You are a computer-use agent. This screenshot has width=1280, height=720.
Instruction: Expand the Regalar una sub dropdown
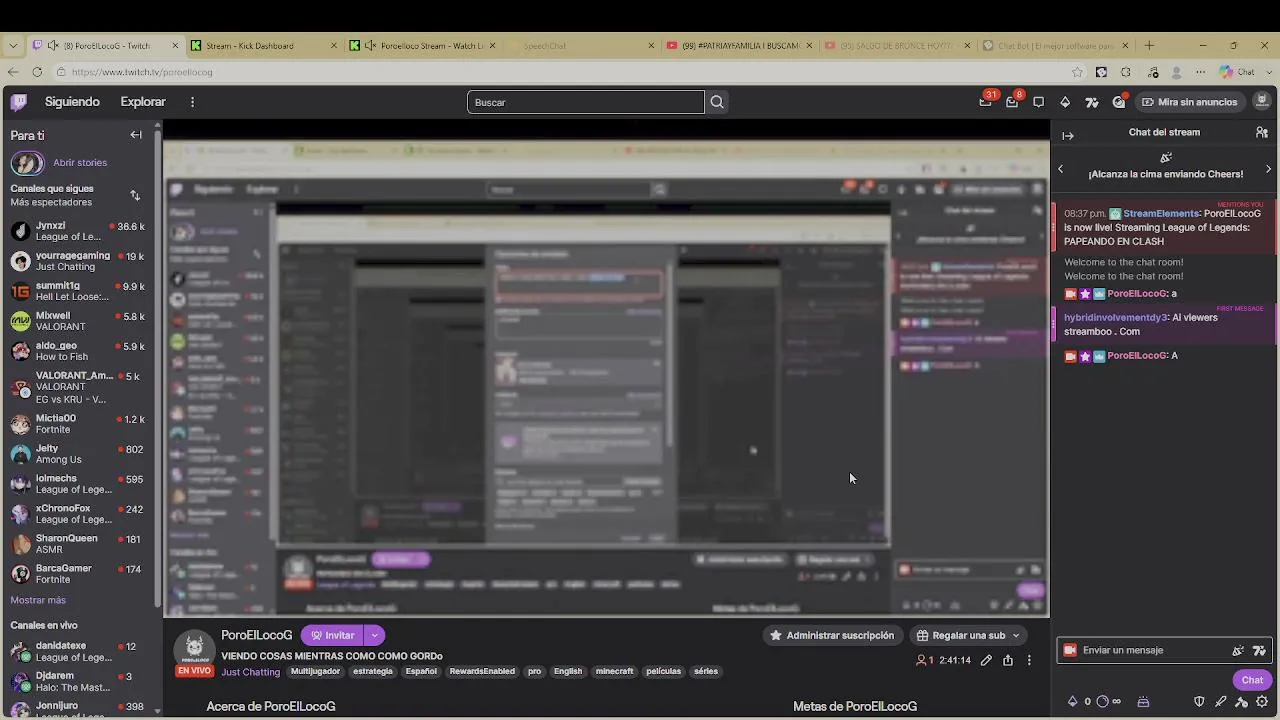point(1016,635)
